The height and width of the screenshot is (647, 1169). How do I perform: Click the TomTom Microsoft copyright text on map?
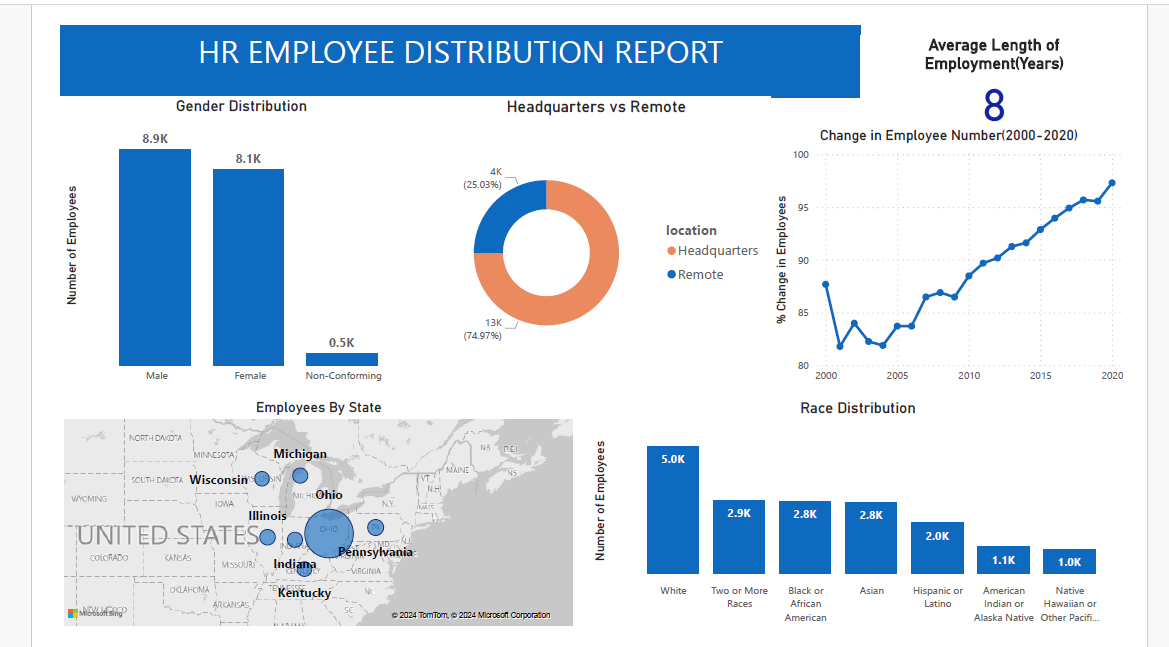point(470,615)
